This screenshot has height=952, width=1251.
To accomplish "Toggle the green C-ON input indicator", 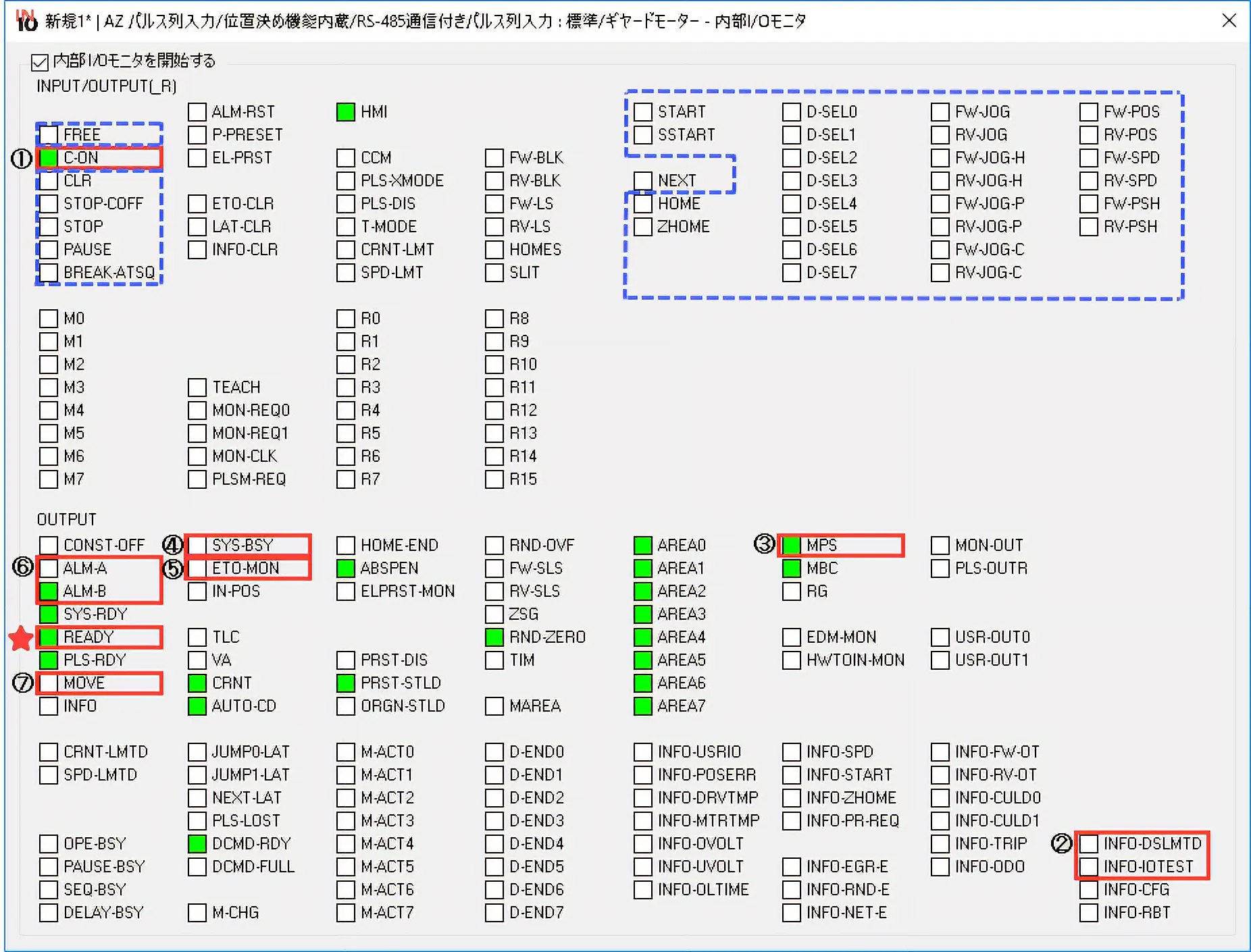I will coord(49,157).
